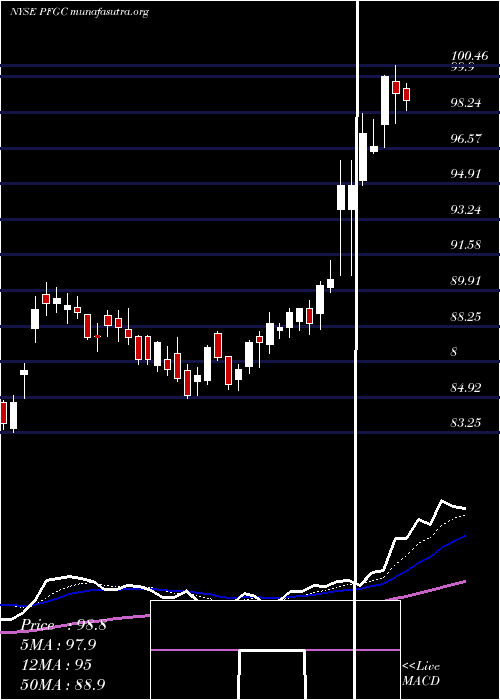500x700 pixels.
Task: Click the NYSE PFGC munafasutra.org chart title
Action: click(x=79, y=12)
